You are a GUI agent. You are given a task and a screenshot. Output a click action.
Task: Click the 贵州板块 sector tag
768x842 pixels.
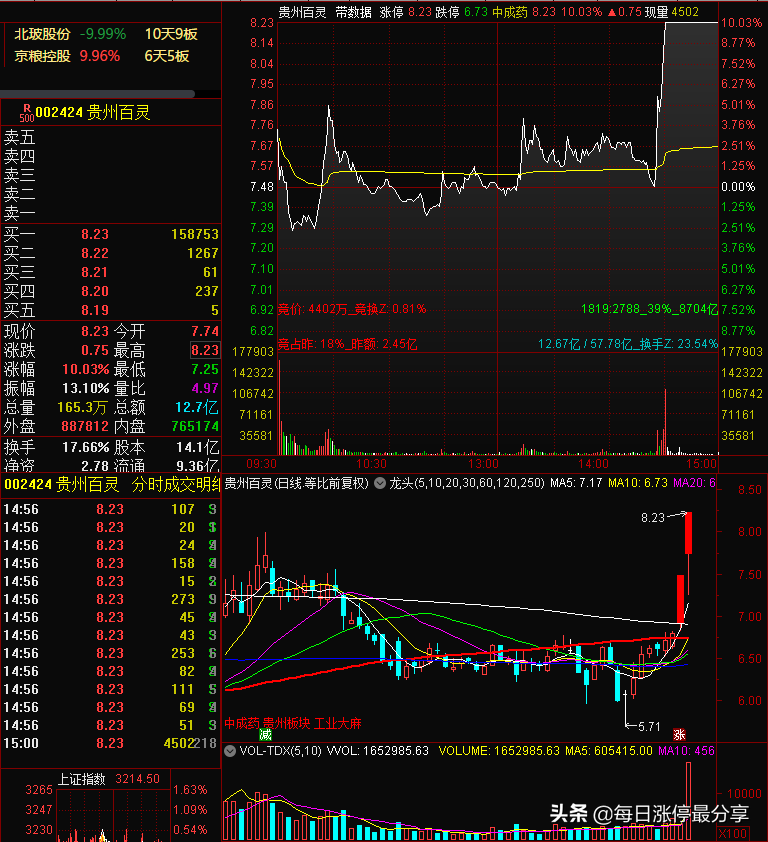pos(287,723)
